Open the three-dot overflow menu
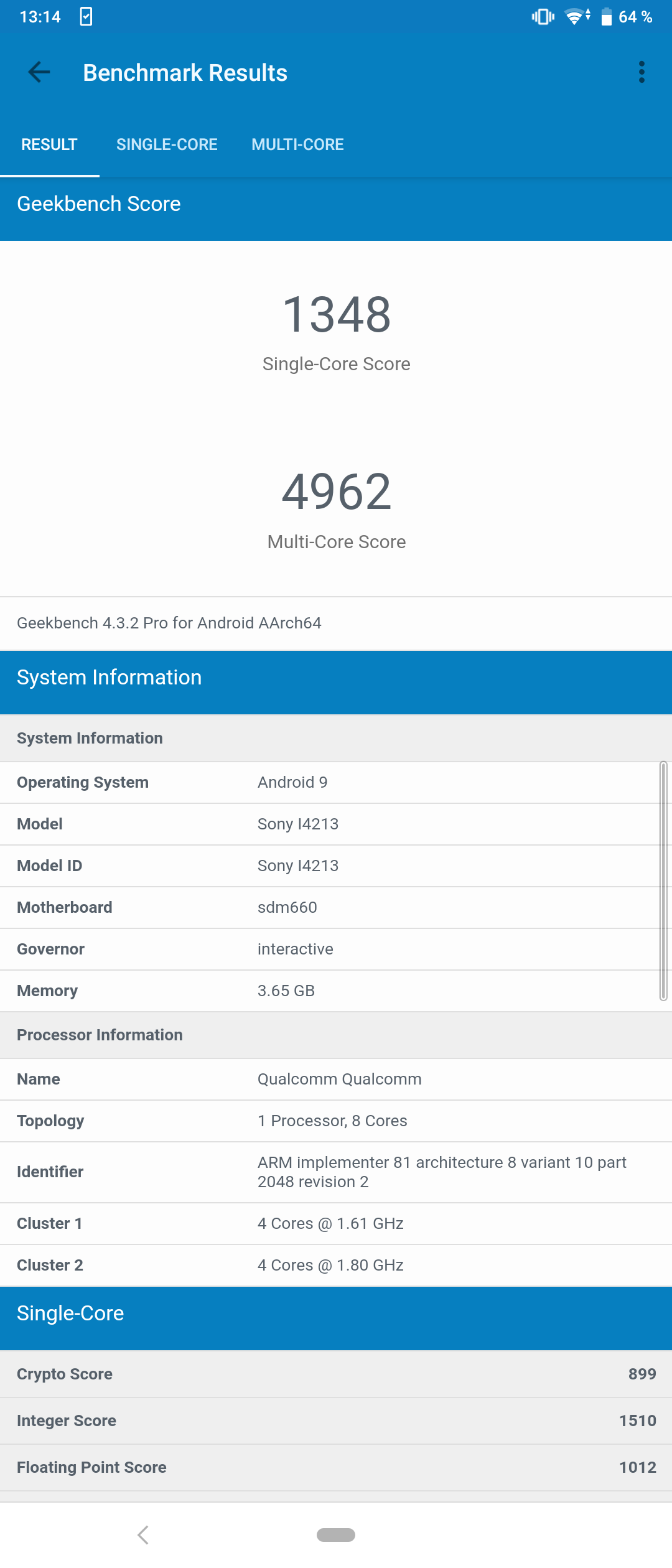The width and height of the screenshot is (672, 1568). pyautogui.click(x=642, y=72)
